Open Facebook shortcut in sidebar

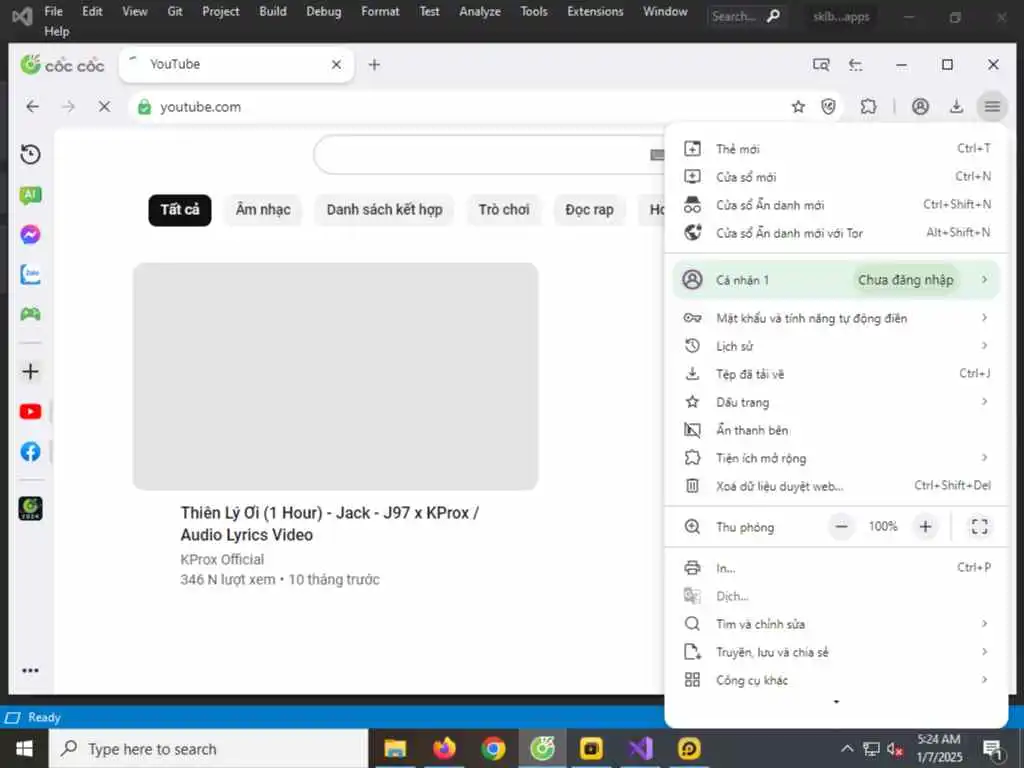click(30, 451)
